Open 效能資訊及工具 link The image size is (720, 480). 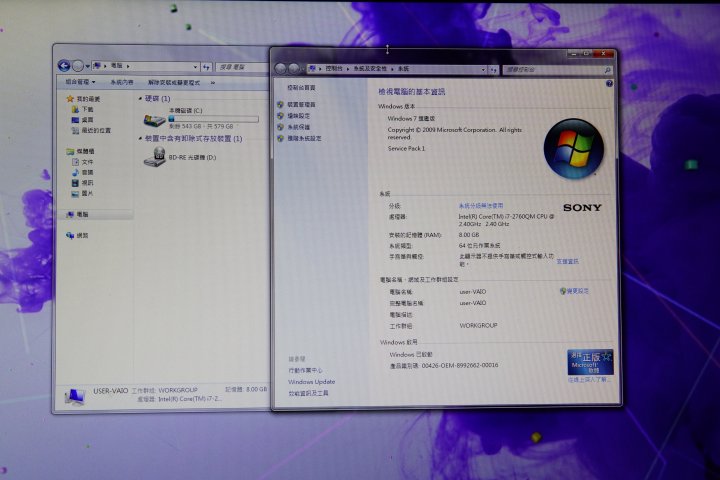pos(308,393)
